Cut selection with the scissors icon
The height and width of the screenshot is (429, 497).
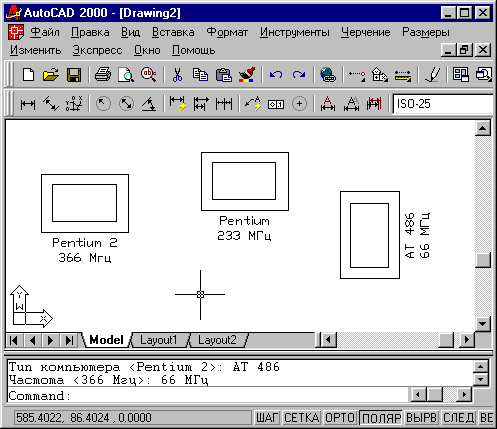(x=177, y=75)
